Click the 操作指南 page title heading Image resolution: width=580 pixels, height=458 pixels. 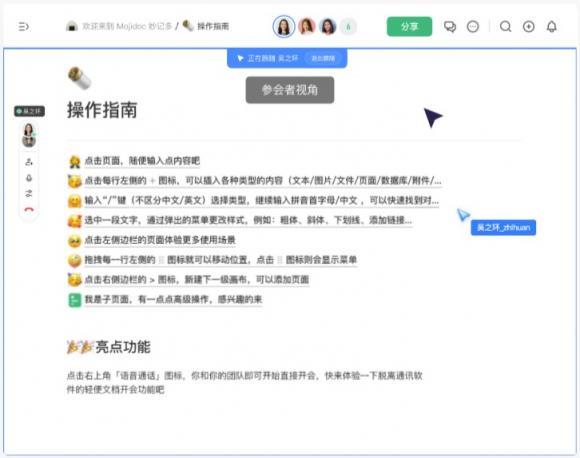click(x=102, y=110)
